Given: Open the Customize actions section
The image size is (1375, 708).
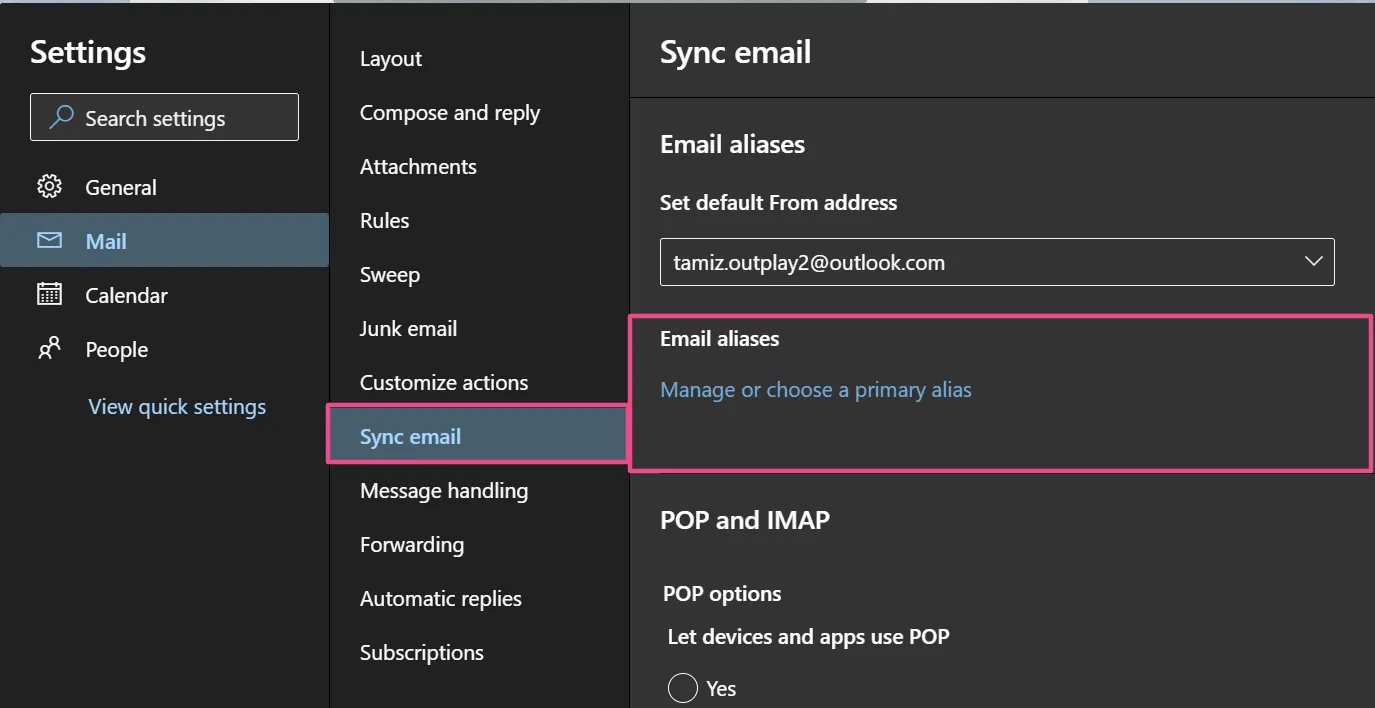Looking at the screenshot, I should click(x=444, y=382).
